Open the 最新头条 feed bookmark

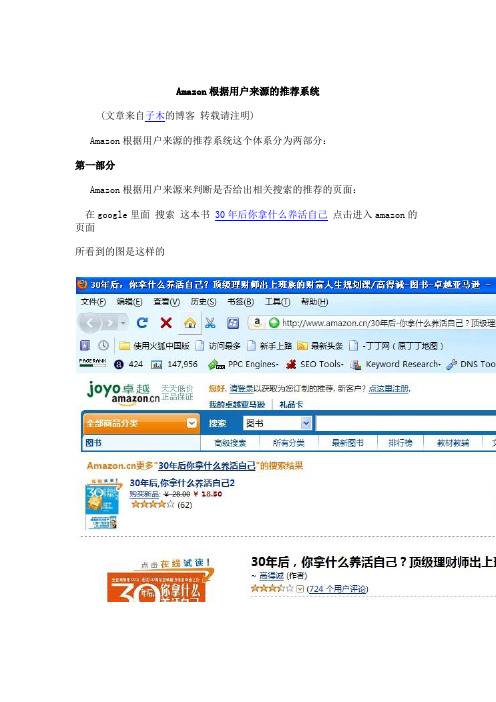click(321, 346)
